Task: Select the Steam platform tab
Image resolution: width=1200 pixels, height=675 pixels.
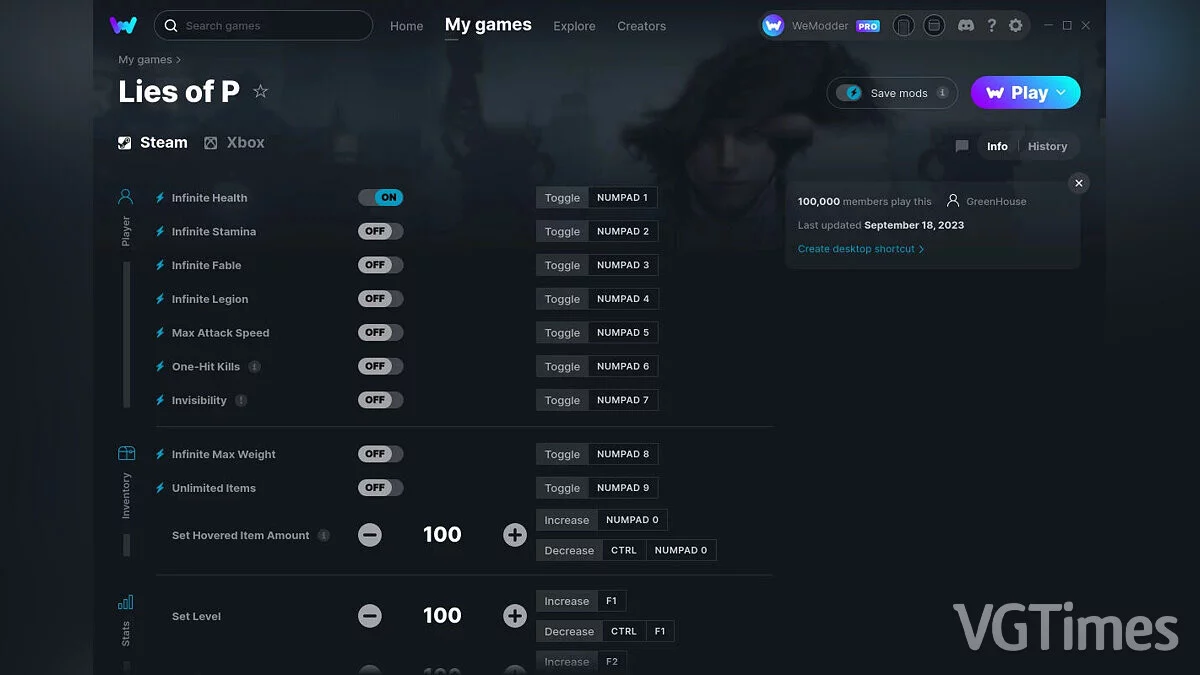Action: [x=153, y=142]
